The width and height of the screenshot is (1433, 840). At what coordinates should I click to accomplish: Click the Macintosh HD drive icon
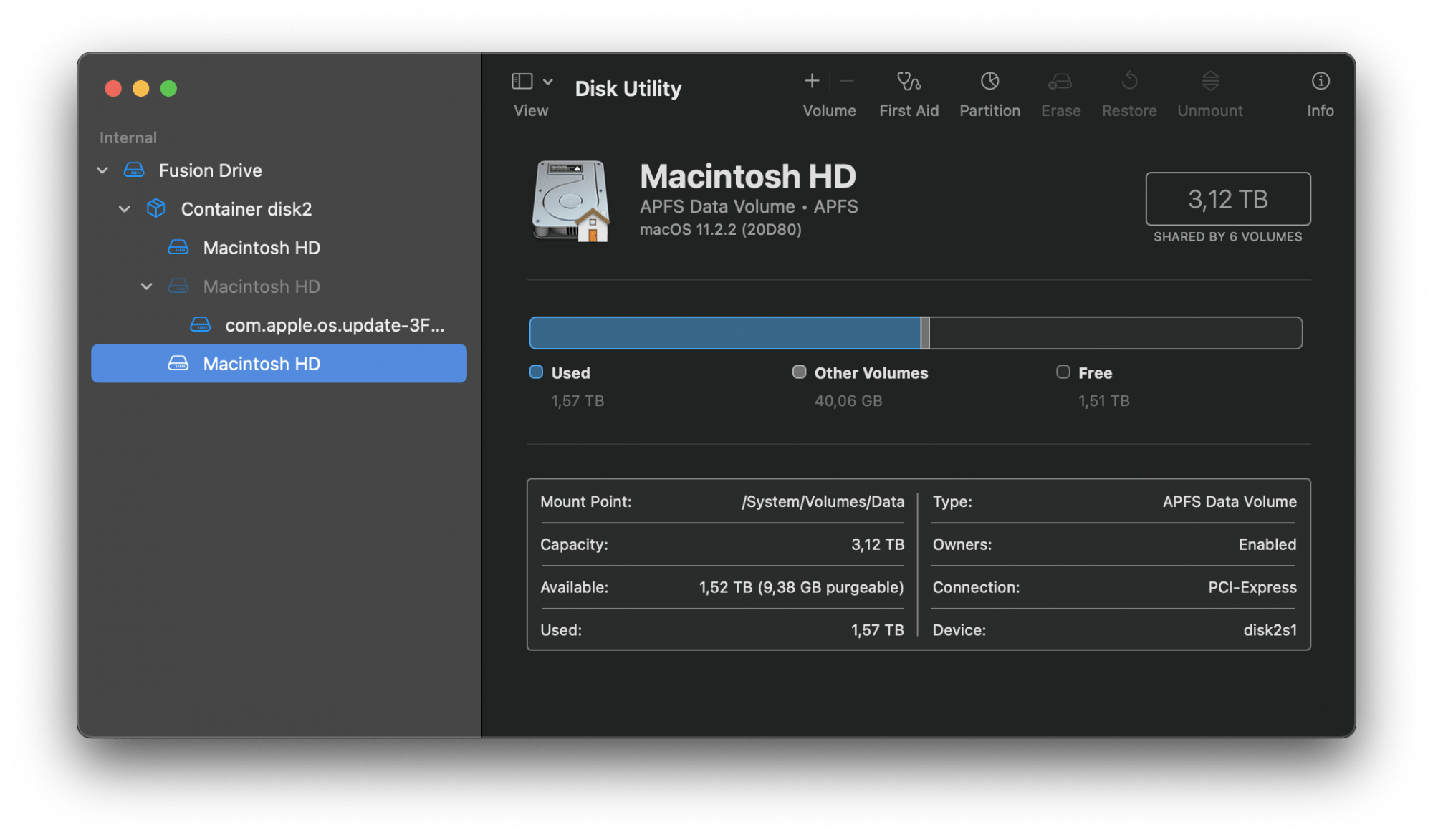[570, 201]
